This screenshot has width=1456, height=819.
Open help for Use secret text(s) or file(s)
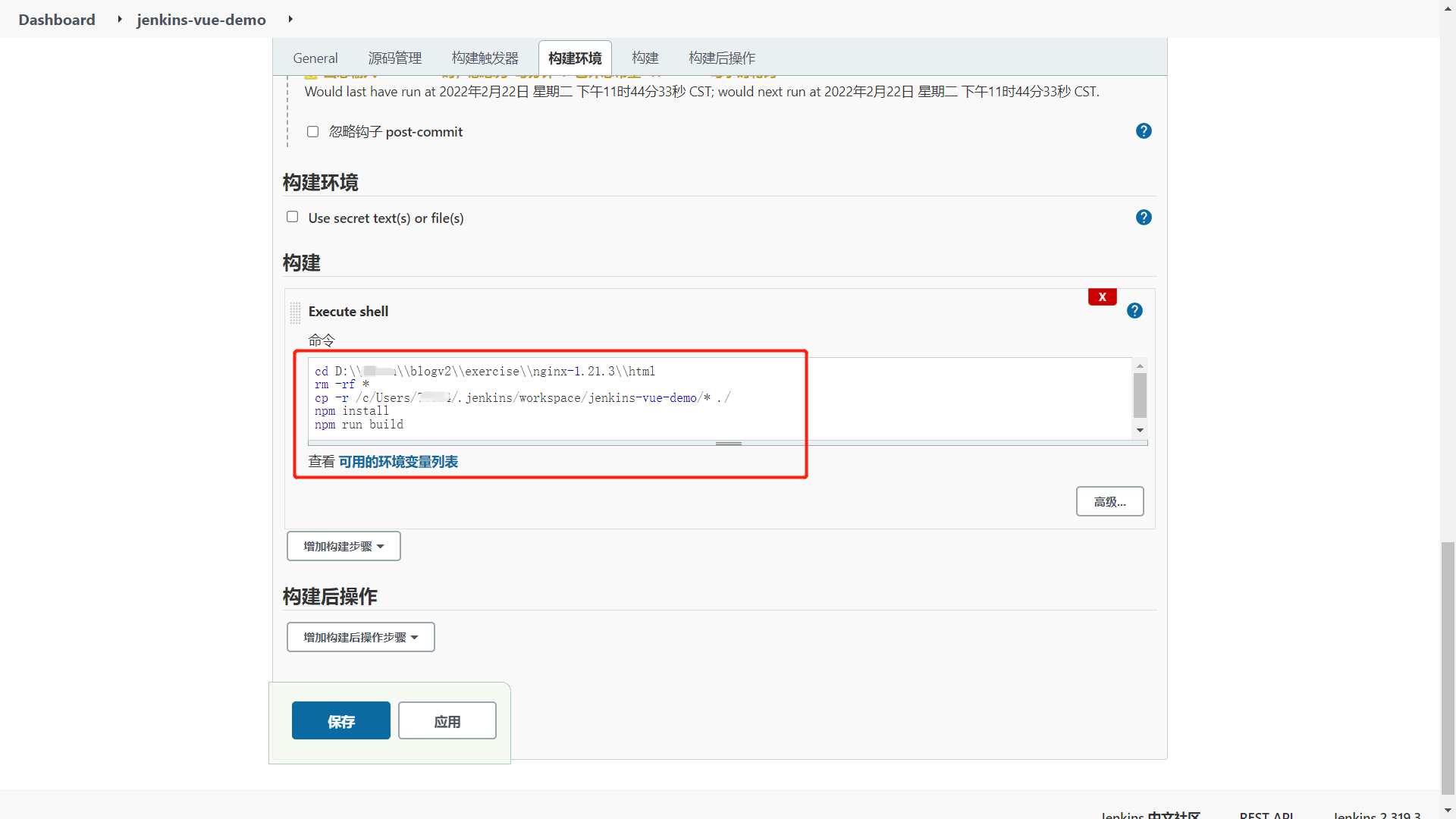pos(1144,218)
